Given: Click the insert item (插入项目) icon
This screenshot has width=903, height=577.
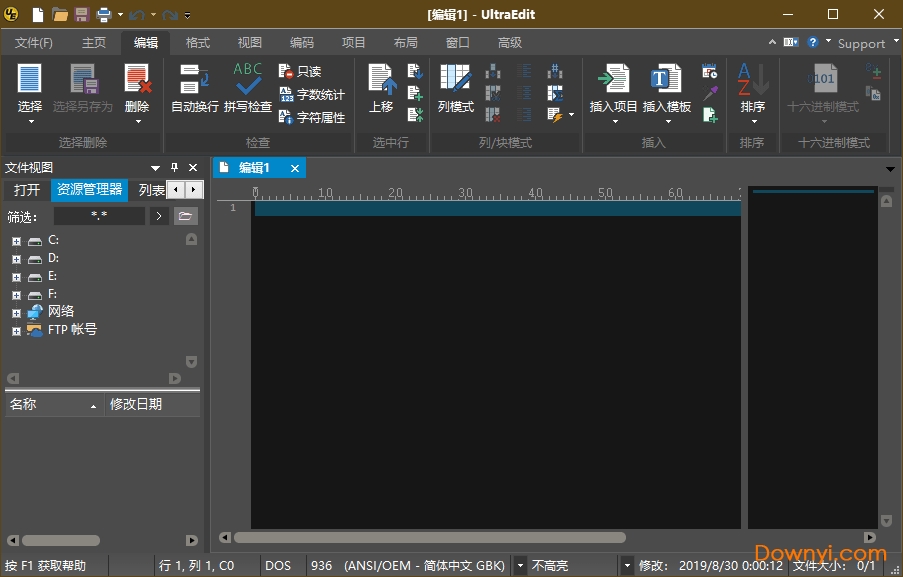Looking at the screenshot, I should click(613, 79).
